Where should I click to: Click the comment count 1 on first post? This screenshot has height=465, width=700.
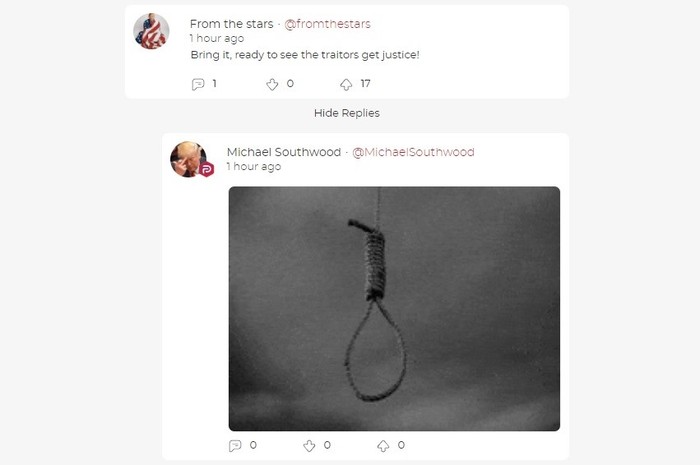coord(215,83)
